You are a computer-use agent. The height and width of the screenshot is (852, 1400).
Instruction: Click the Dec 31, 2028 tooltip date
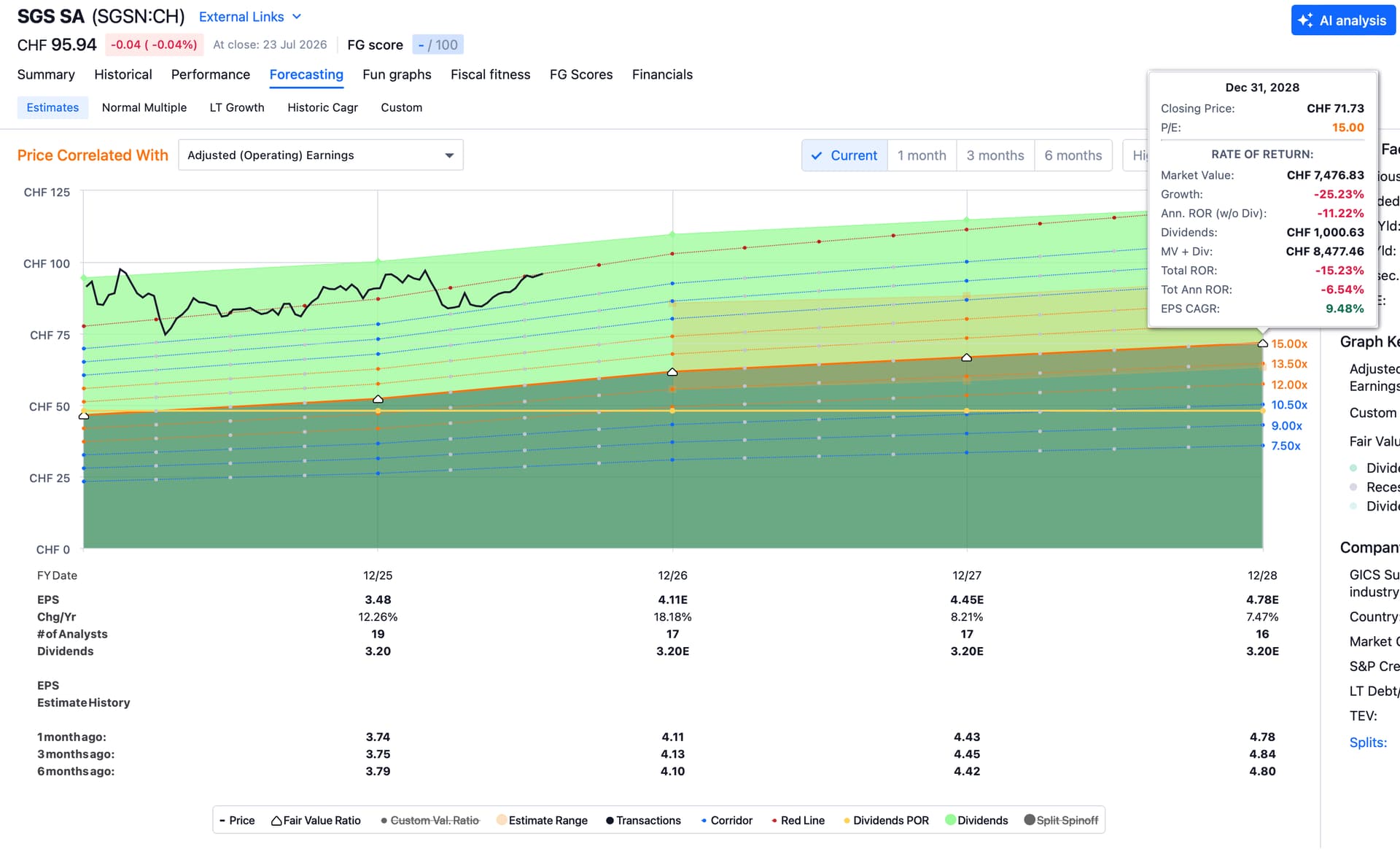pyautogui.click(x=1262, y=88)
